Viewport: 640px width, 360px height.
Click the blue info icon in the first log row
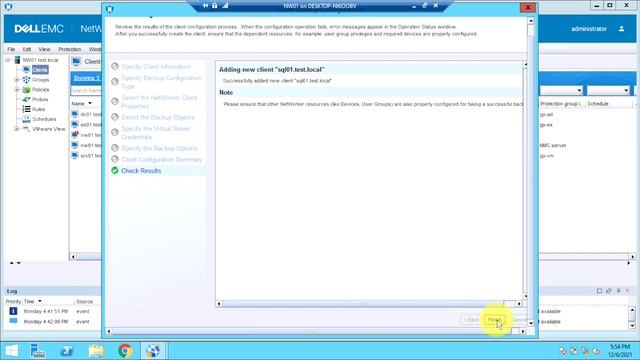click(x=13, y=311)
